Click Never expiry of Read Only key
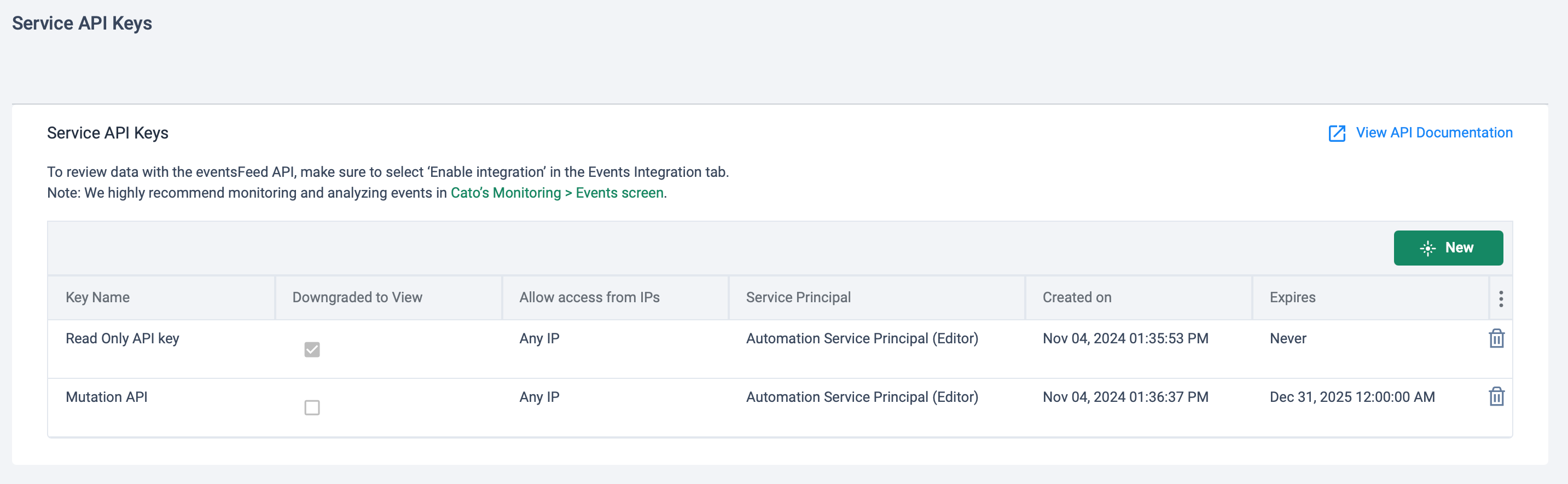1568x484 pixels. click(1287, 338)
